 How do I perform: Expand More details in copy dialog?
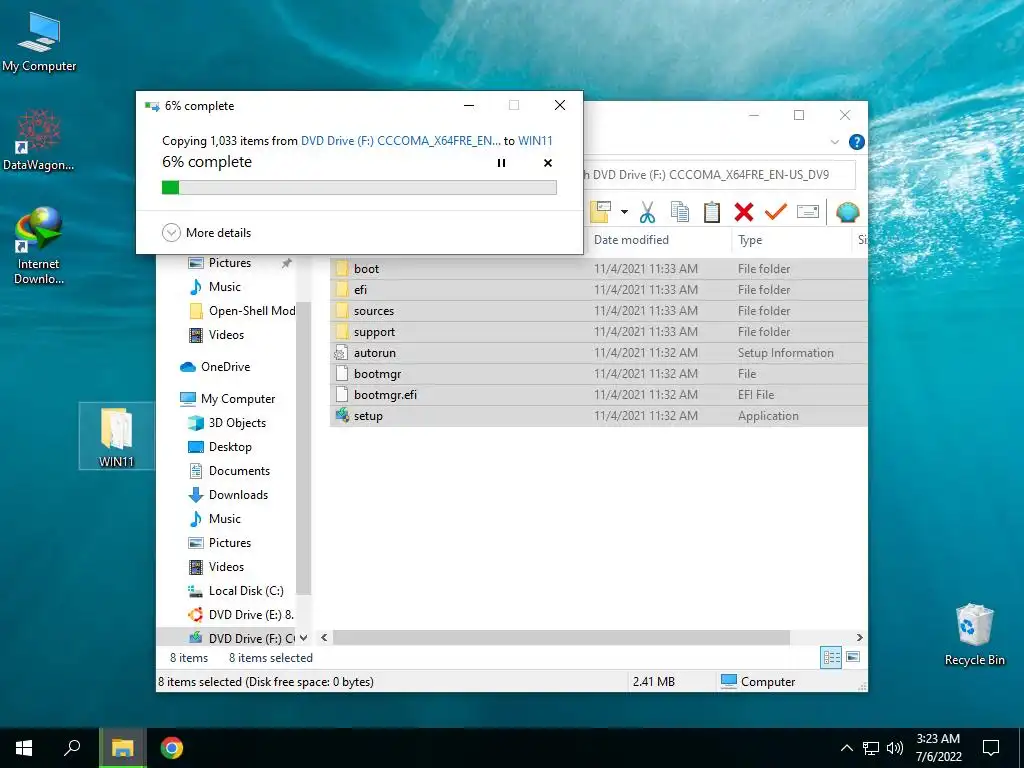206,232
